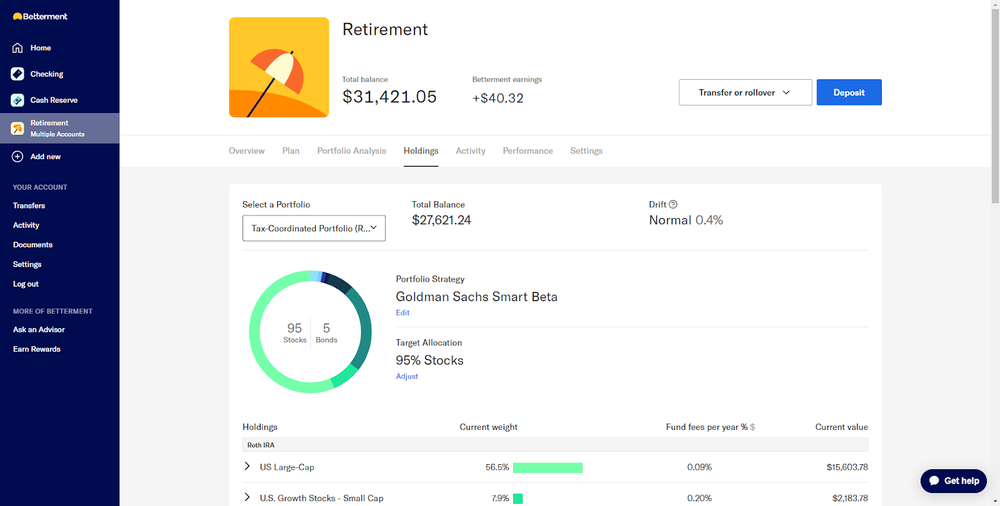Click the large Retirement umbrella thumbnail

(279, 68)
